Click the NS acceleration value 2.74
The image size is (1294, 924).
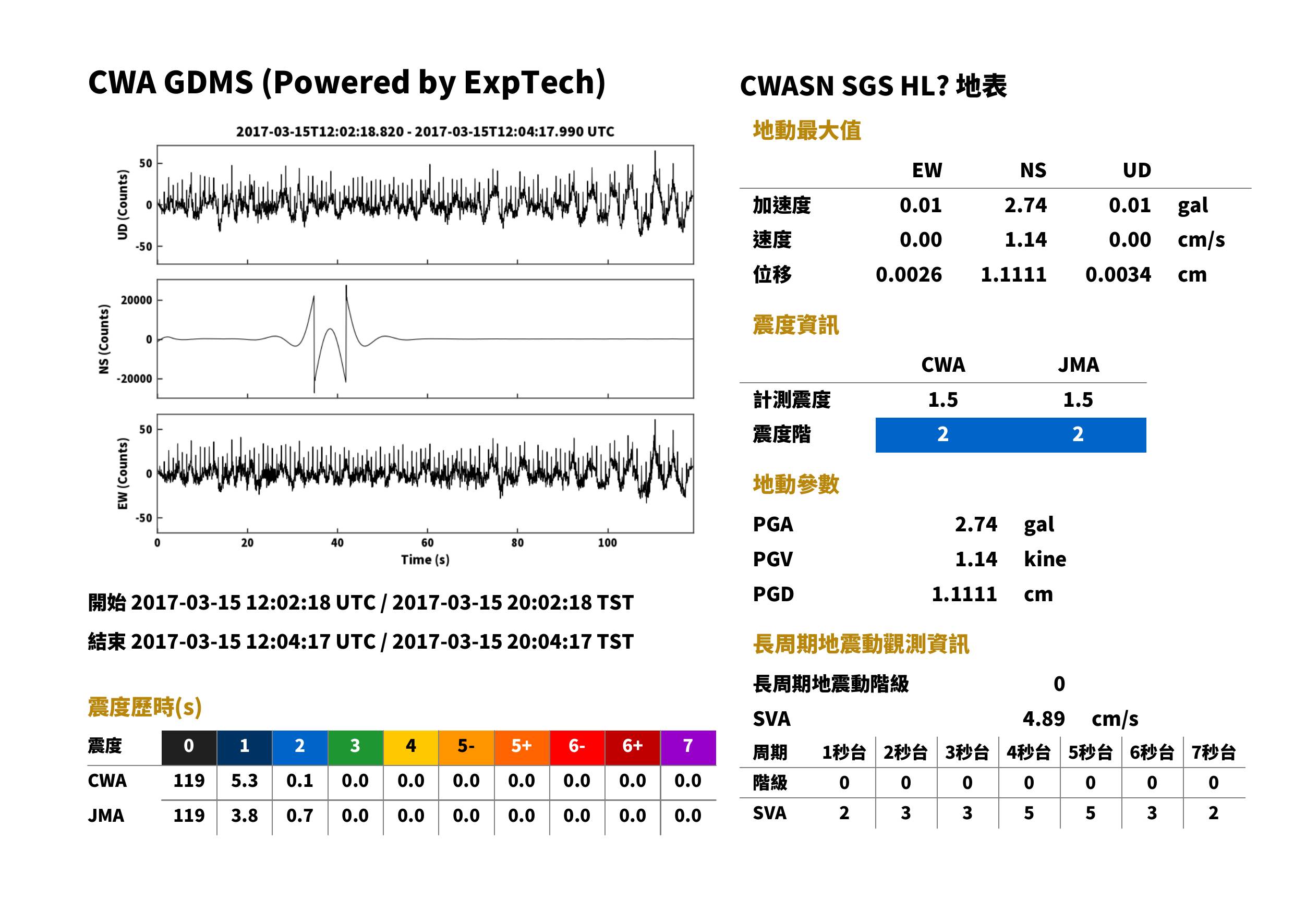(1025, 205)
